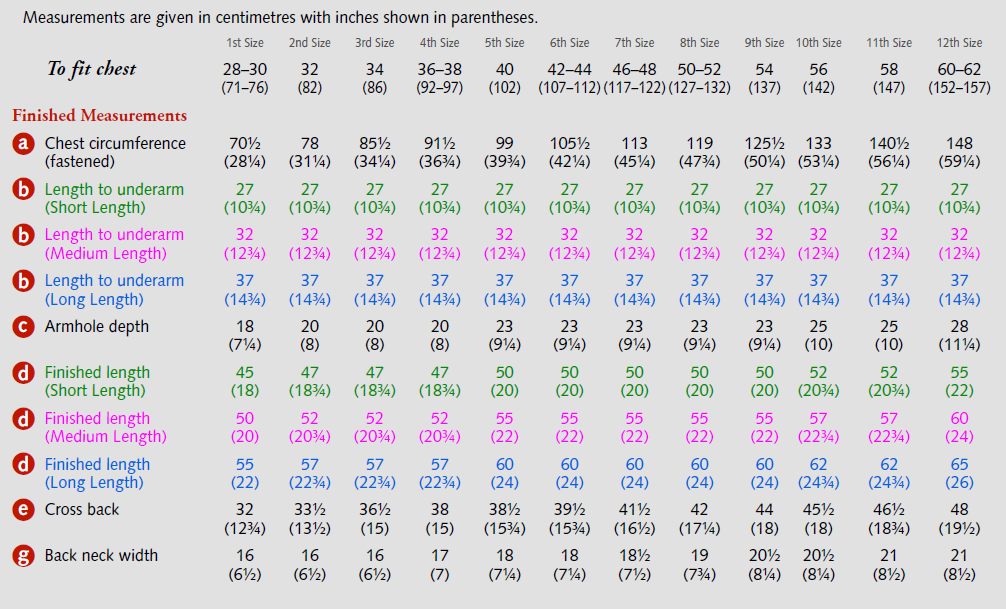Select the '60–62' chest value for 12th Size
The height and width of the screenshot is (609, 1006).
(959, 69)
